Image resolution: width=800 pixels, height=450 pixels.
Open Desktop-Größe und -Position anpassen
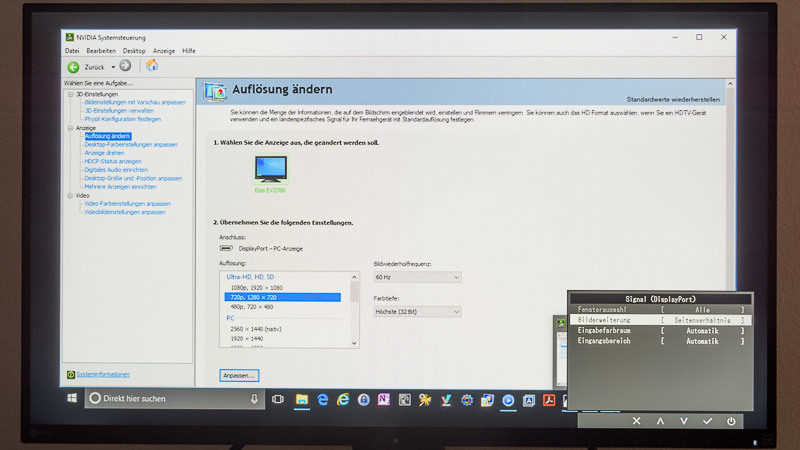[x=133, y=179]
